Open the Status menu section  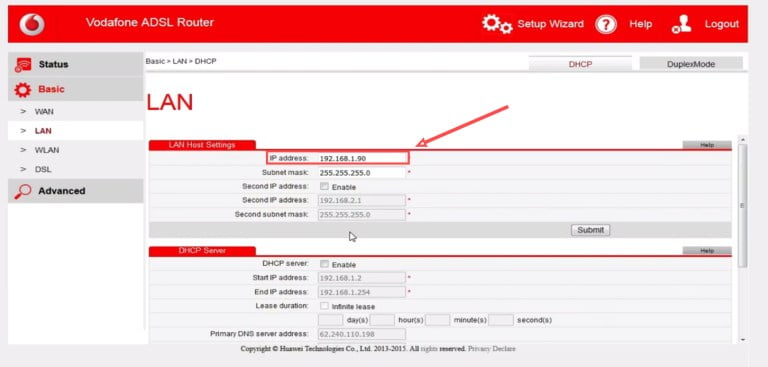[75, 64]
